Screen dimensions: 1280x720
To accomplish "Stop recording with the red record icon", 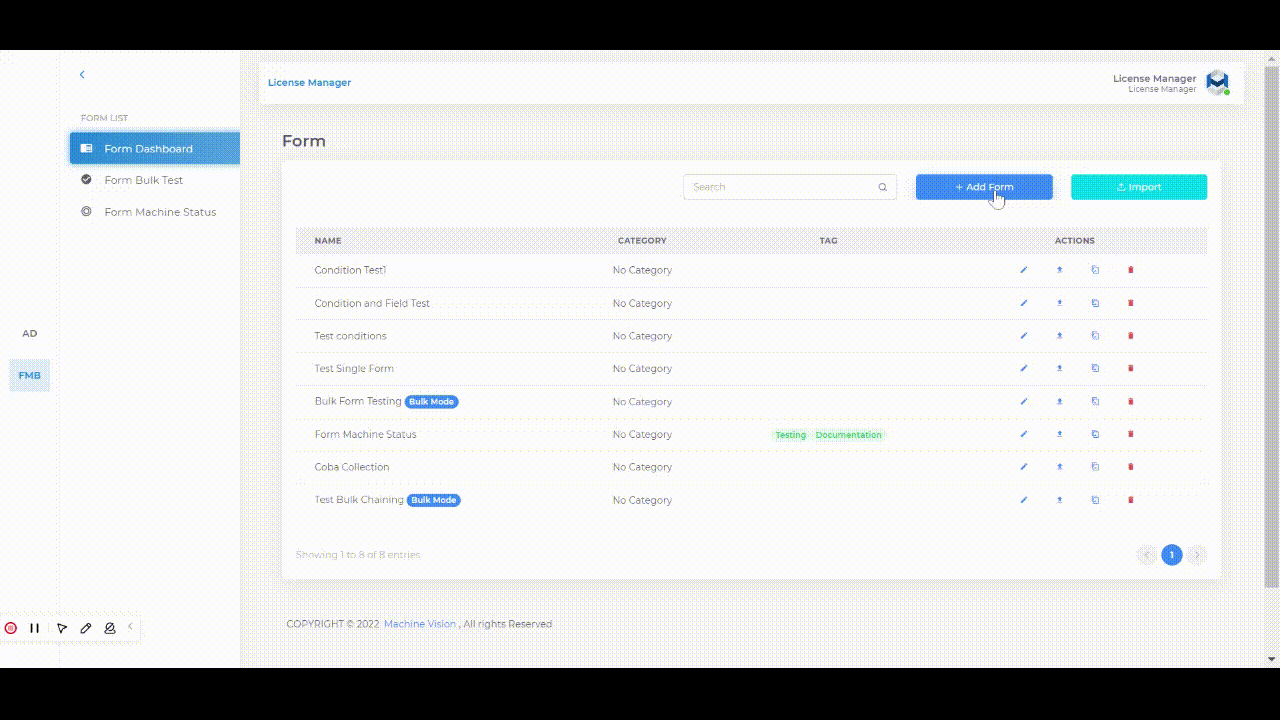I will tap(11, 627).
